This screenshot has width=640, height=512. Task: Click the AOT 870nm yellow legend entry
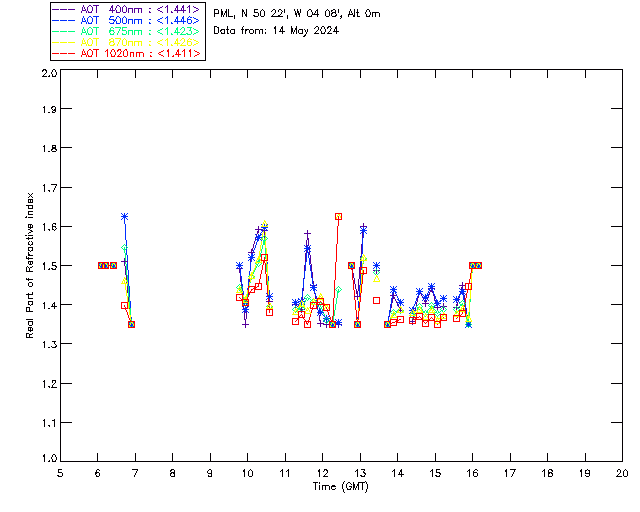point(127,42)
